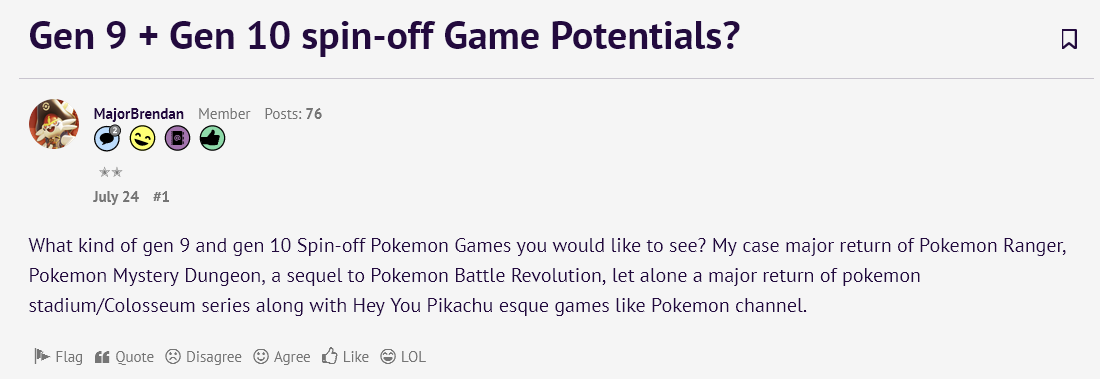This screenshot has width=1100, height=379.
Task: Open MajorBrendan's pirate-hat avatar picture
Action: pyautogui.click(x=54, y=124)
